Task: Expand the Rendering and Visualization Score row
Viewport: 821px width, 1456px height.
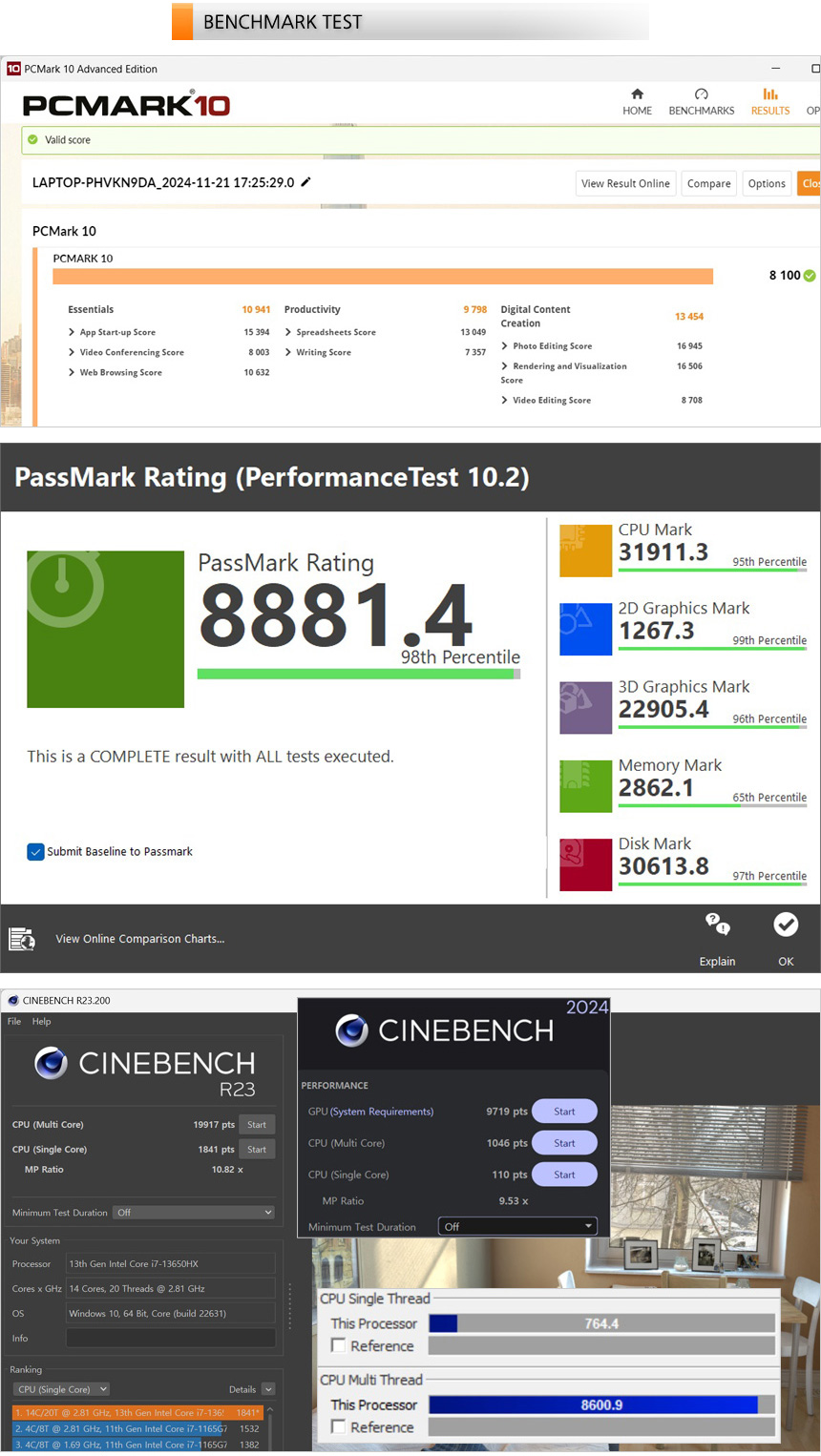Action: click(x=505, y=365)
